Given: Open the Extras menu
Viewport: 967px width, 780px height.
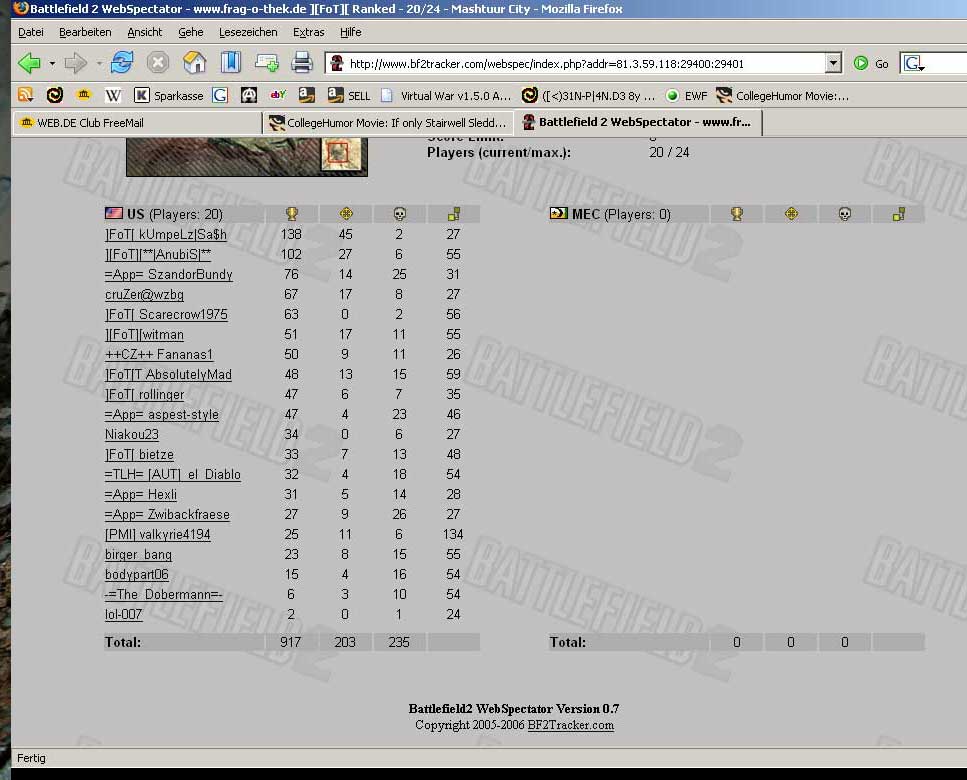Looking at the screenshot, I should click(x=308, y=32).
